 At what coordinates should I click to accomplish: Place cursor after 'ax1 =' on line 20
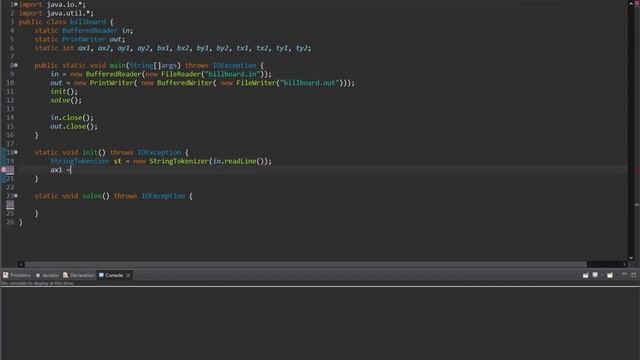point(71,170)
